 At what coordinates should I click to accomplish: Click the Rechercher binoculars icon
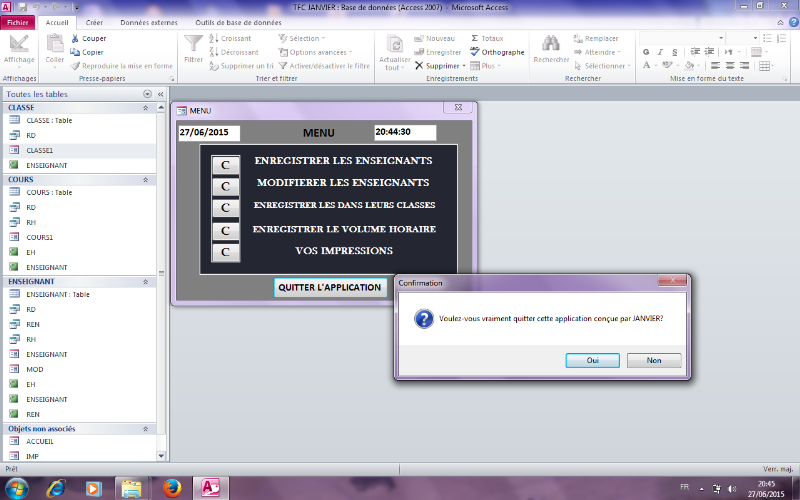point(551,43)
